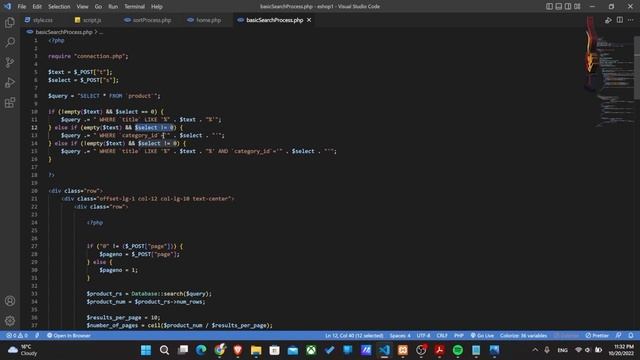Open Adobe Acrobat from the taskbar
Image resolution: width=640 pixels, height=360 pixels.
coord(440,350)
